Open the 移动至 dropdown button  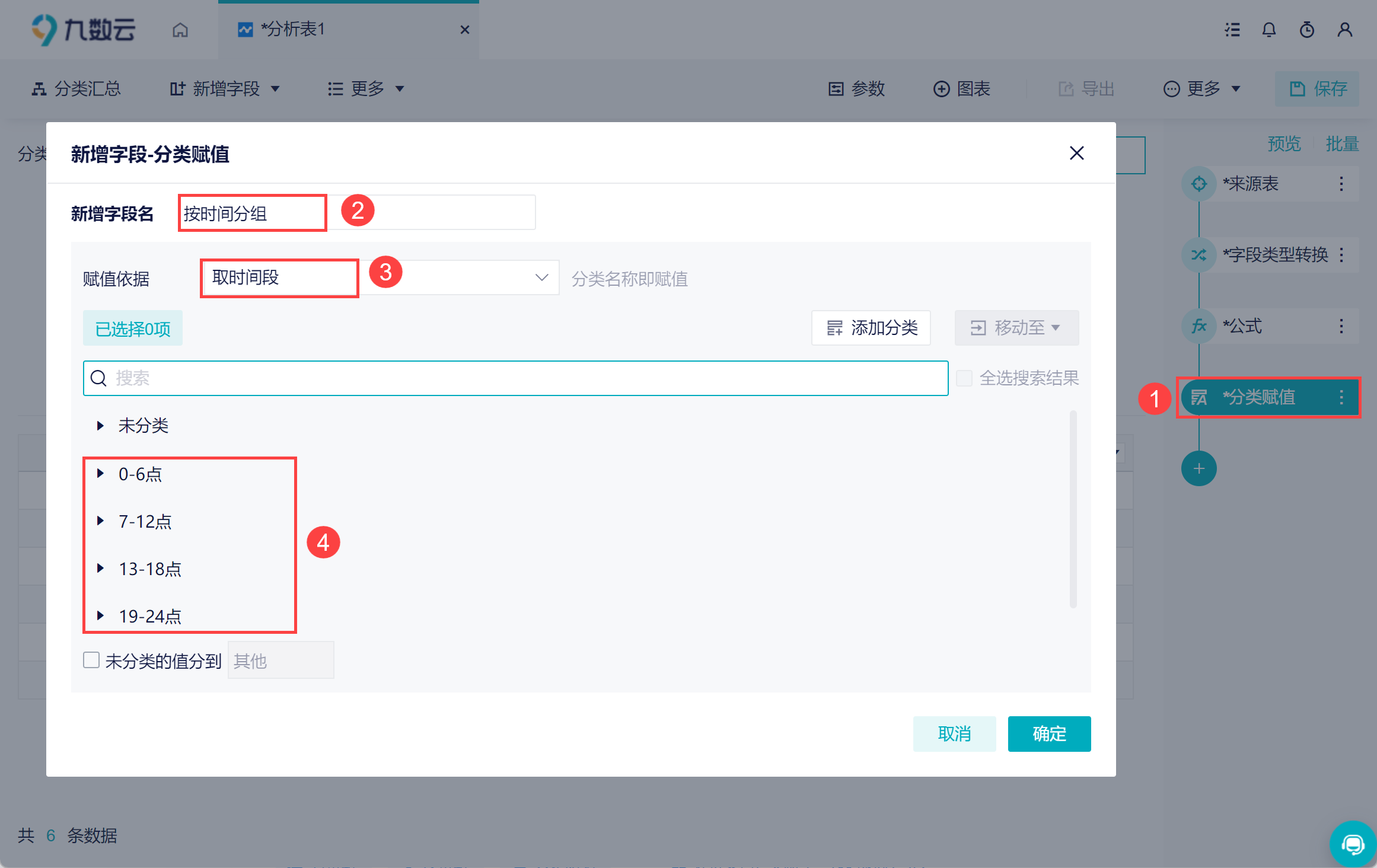(1016, 328)
